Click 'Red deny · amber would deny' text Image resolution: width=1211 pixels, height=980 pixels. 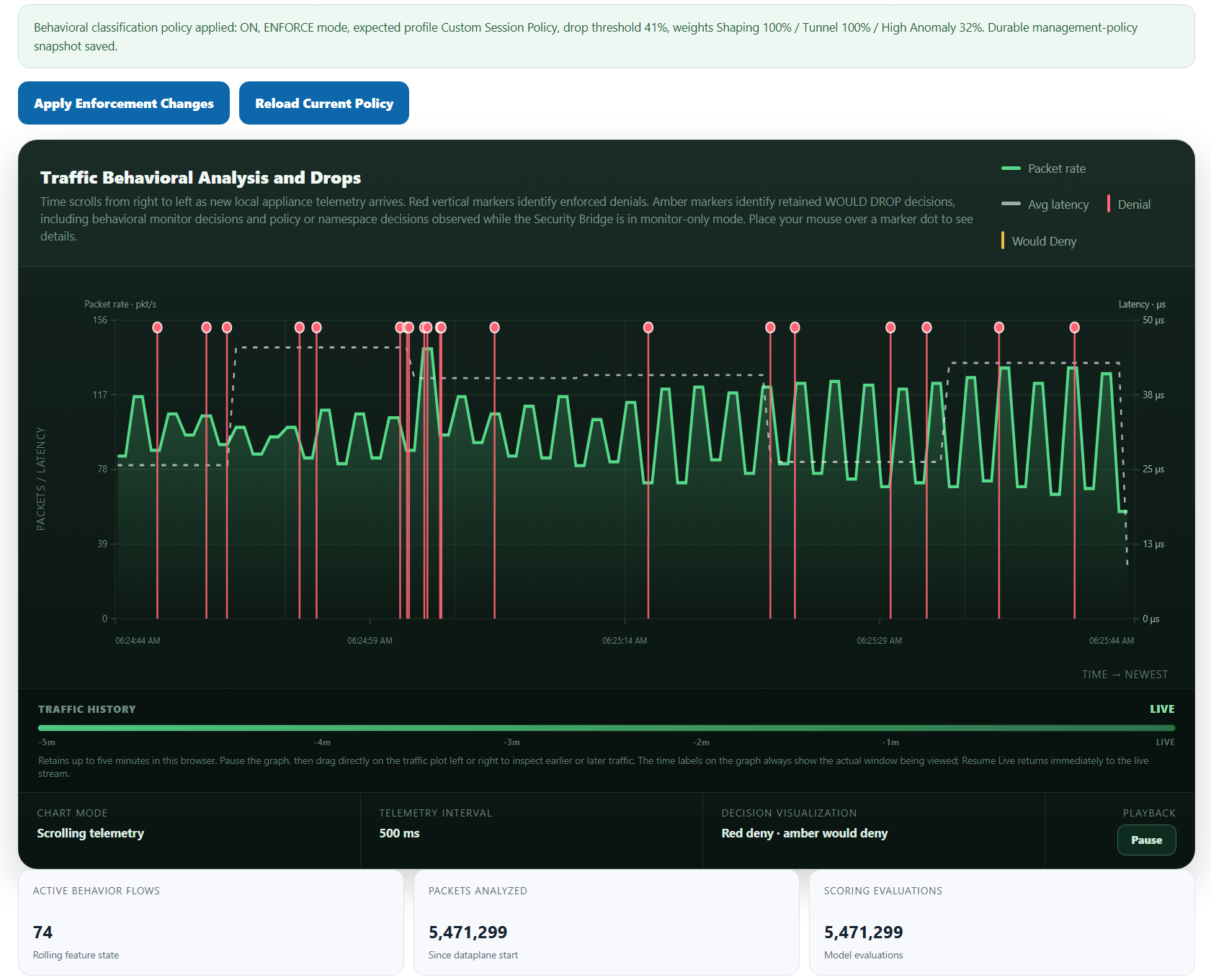pos(805,833)
